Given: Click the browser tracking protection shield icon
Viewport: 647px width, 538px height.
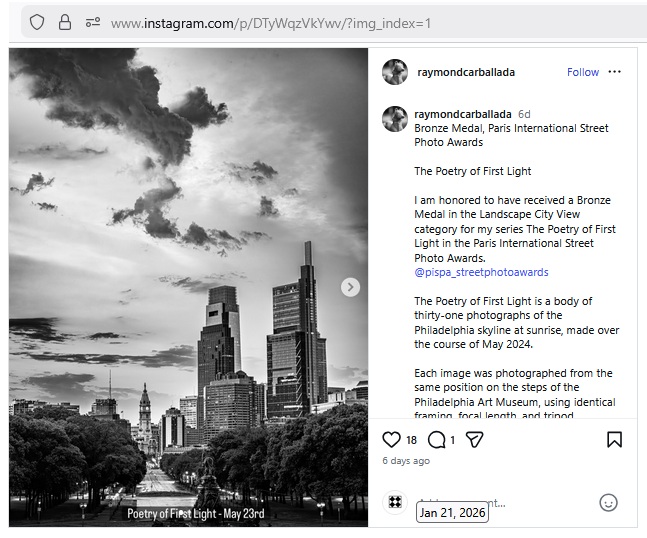Looking at the screenshot, I should (x=37, y=22).
